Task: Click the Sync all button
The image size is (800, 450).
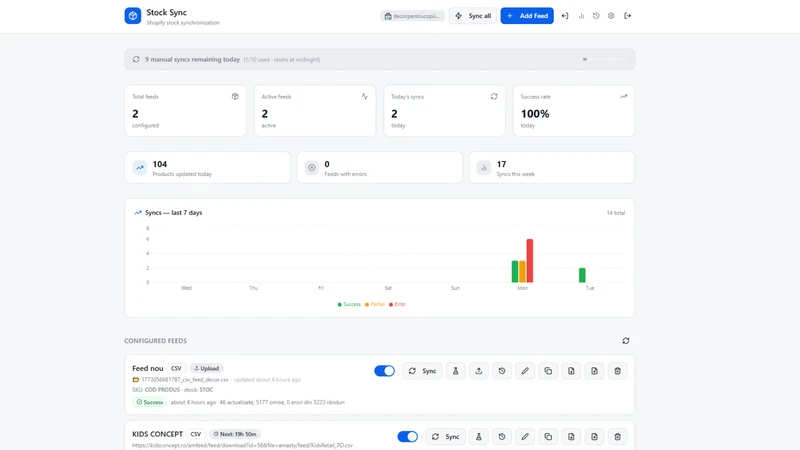Action: point(473,16)
